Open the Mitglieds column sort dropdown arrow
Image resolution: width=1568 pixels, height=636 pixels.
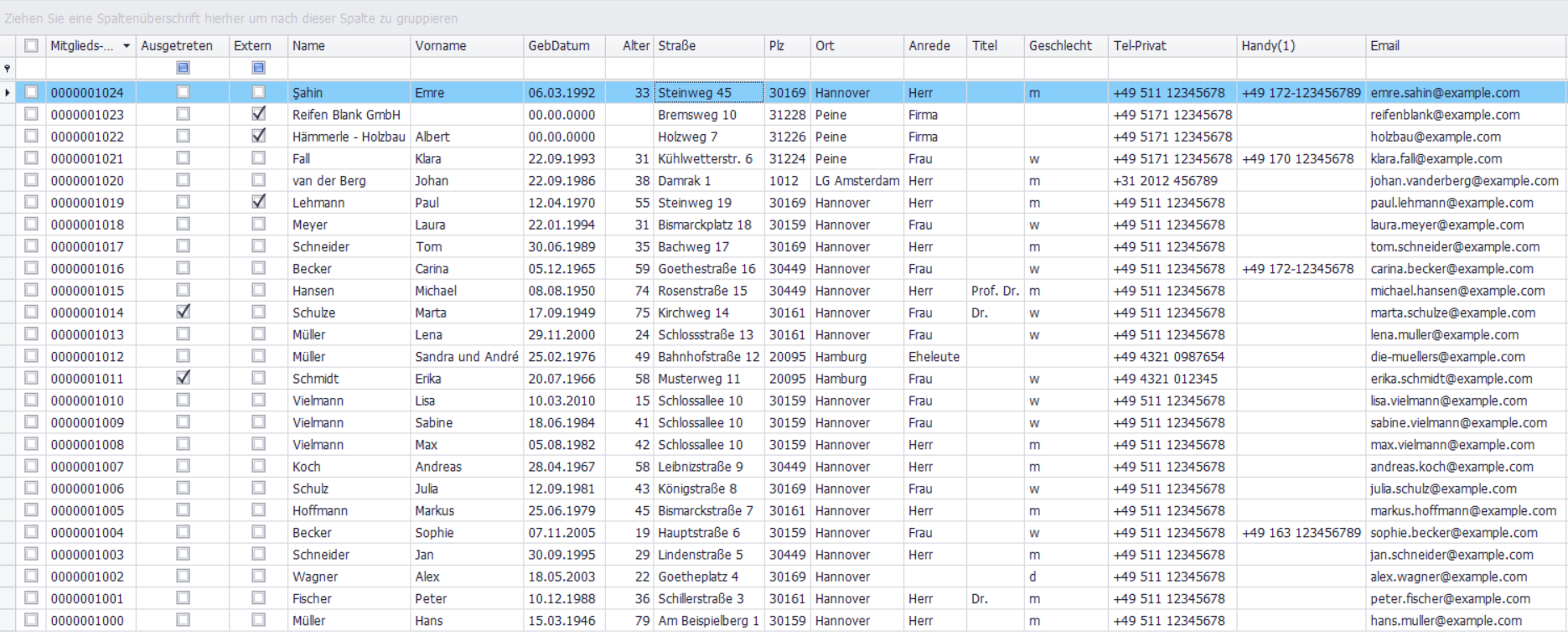tap(127, 46)
